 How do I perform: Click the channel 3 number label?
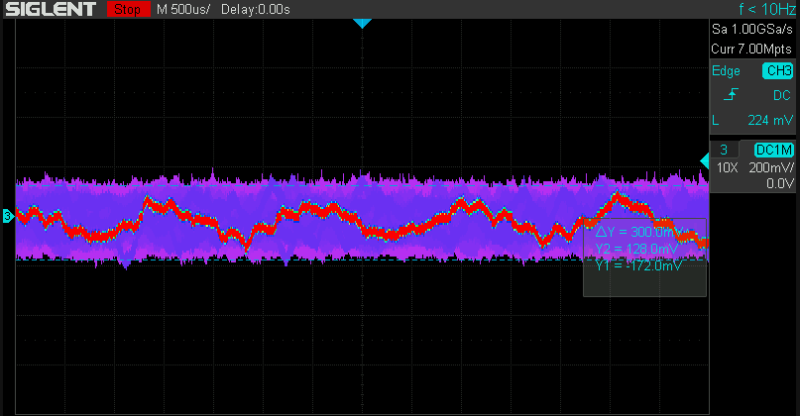(x=723, y=149)
